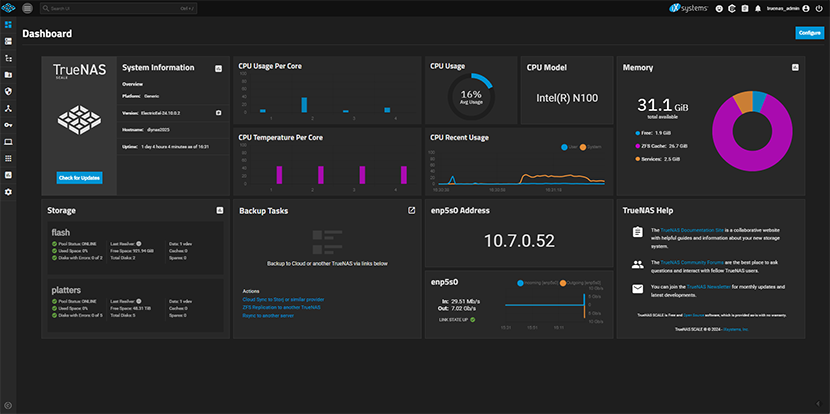Click the iXsystems logo
The height and width of the screenshot is (414, 830).
[x=689, y=8]
